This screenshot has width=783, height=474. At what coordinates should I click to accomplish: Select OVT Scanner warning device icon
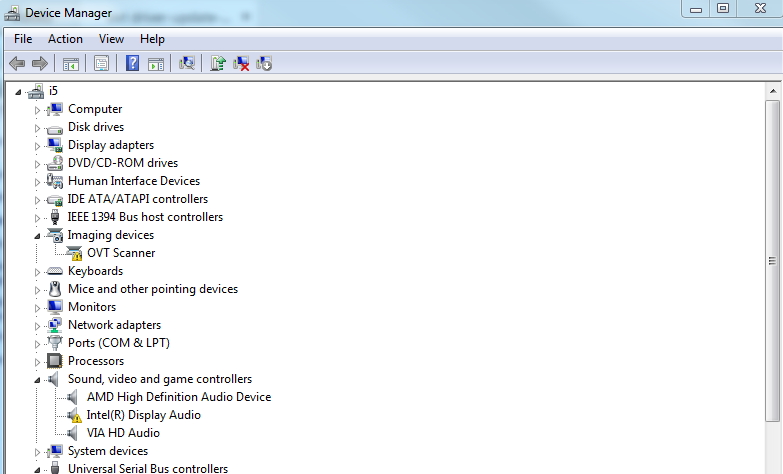pos(74,253)
